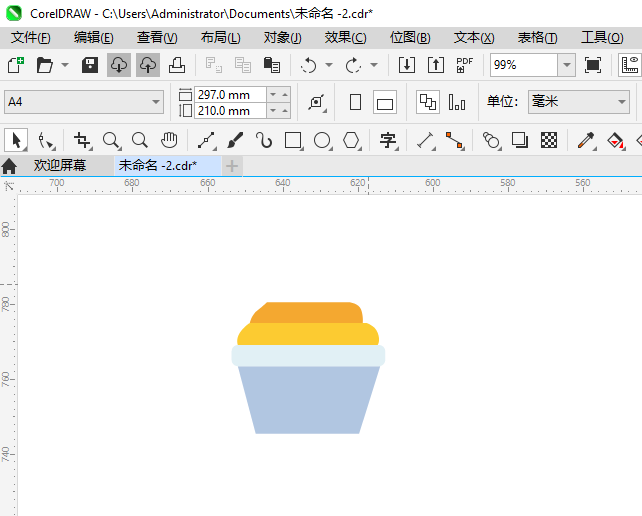Click the Save floppy disk icon

pyautogui.click(x=90, y=65)
